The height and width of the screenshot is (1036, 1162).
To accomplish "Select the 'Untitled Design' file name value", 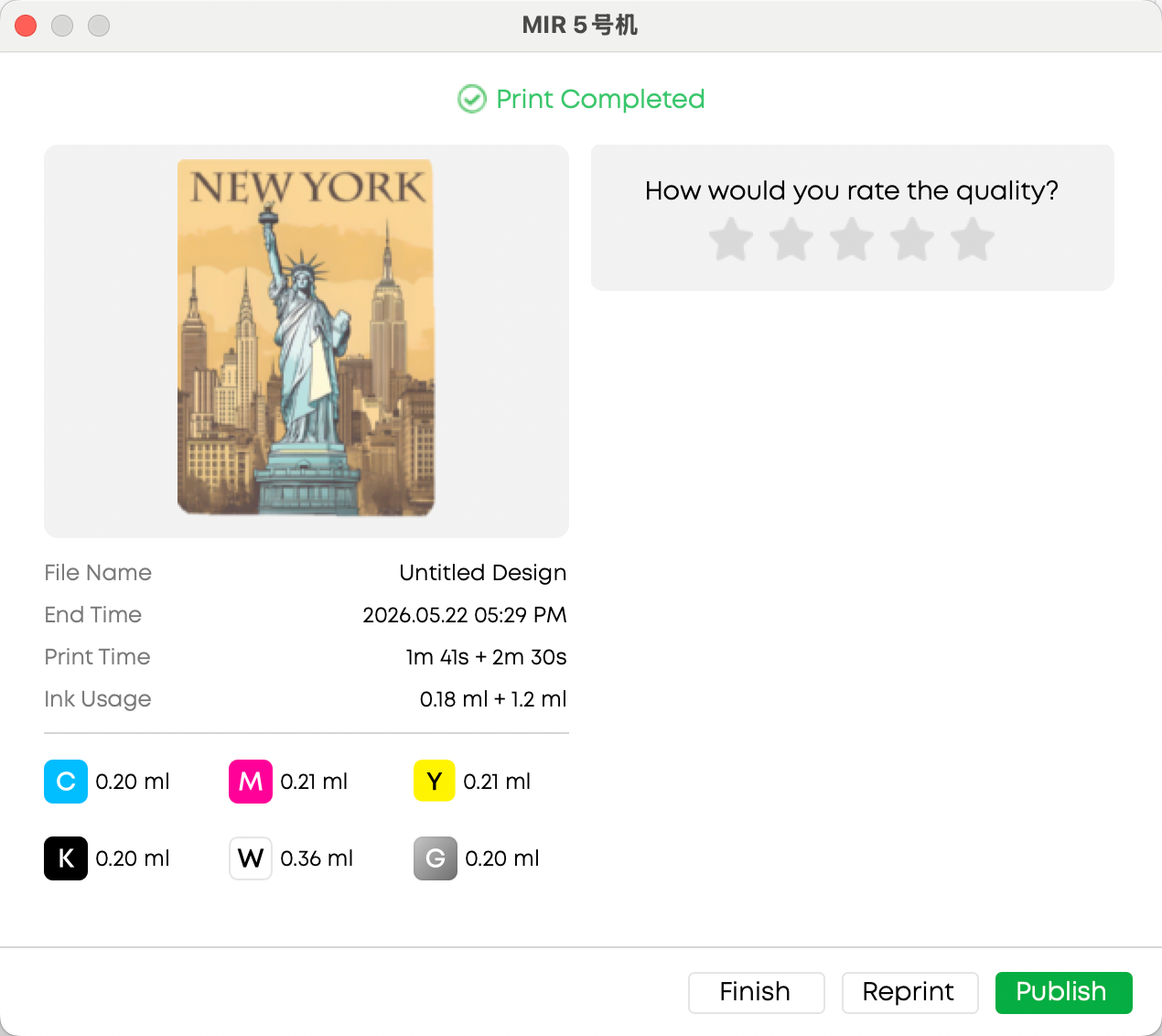I will click(x=483, y=573).
